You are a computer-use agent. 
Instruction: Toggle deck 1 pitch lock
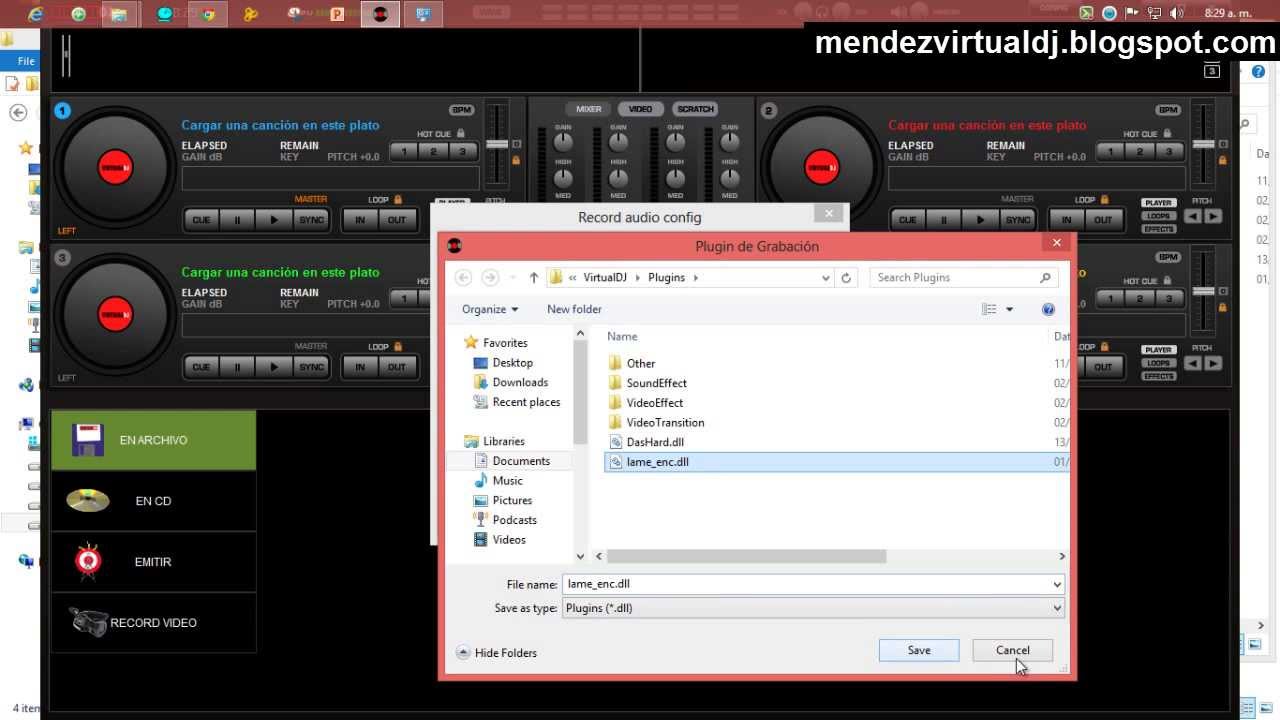tap(516, 160)
